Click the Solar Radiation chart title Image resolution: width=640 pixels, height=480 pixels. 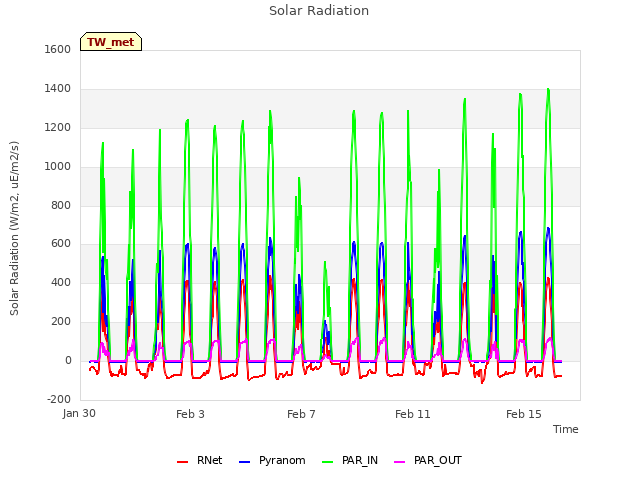coord(319,11)
